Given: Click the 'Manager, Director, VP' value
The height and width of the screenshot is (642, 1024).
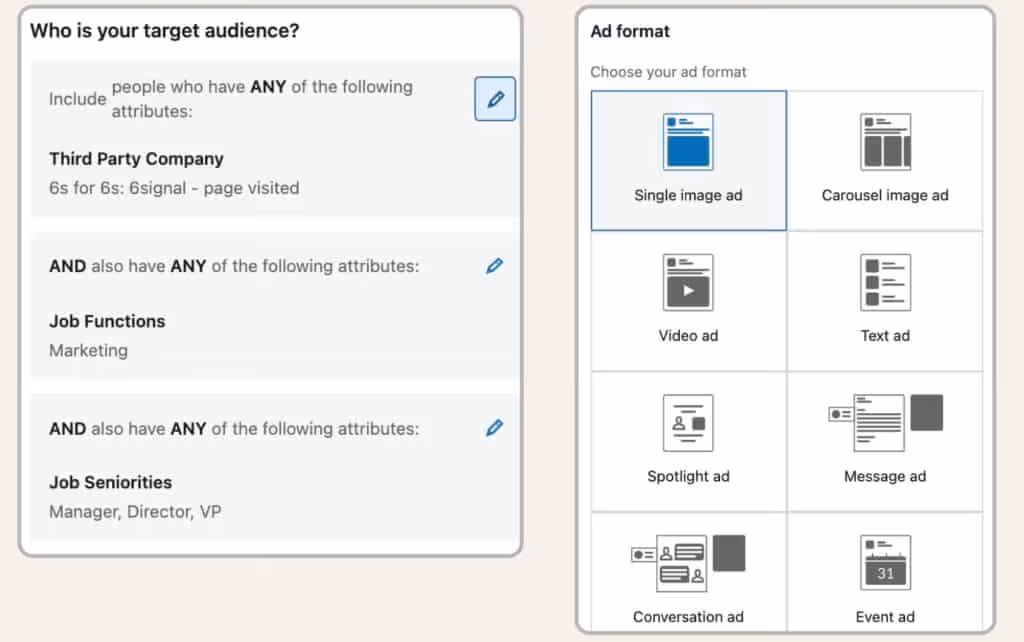Looking at the screenshot, I should pyautogui.click(x=135, y=511).
